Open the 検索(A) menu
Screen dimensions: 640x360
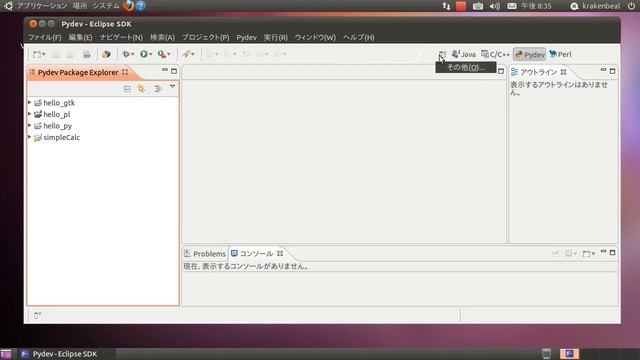coord(162,37)
